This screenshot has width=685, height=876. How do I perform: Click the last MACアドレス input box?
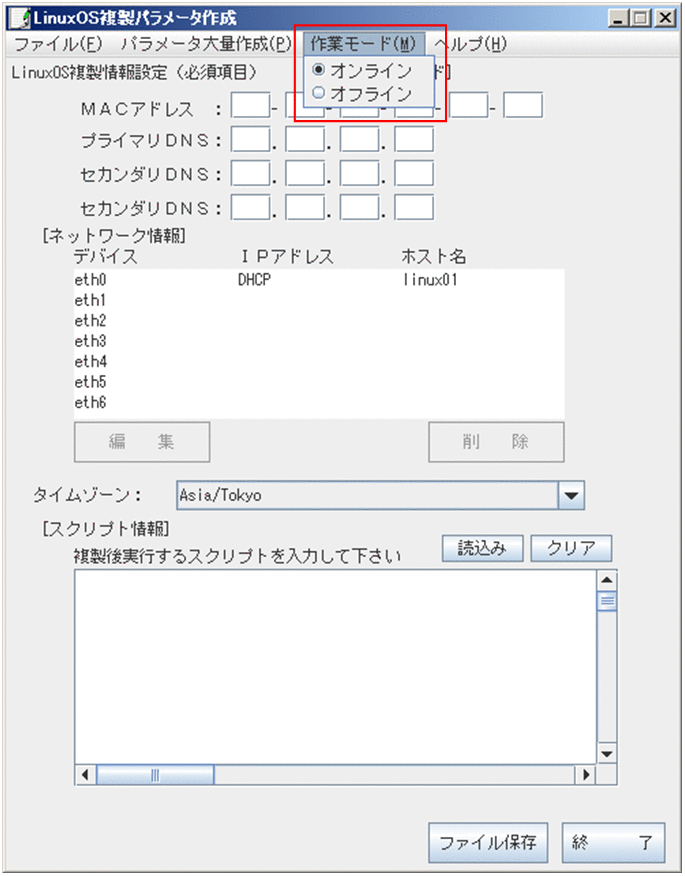point(523,105)
